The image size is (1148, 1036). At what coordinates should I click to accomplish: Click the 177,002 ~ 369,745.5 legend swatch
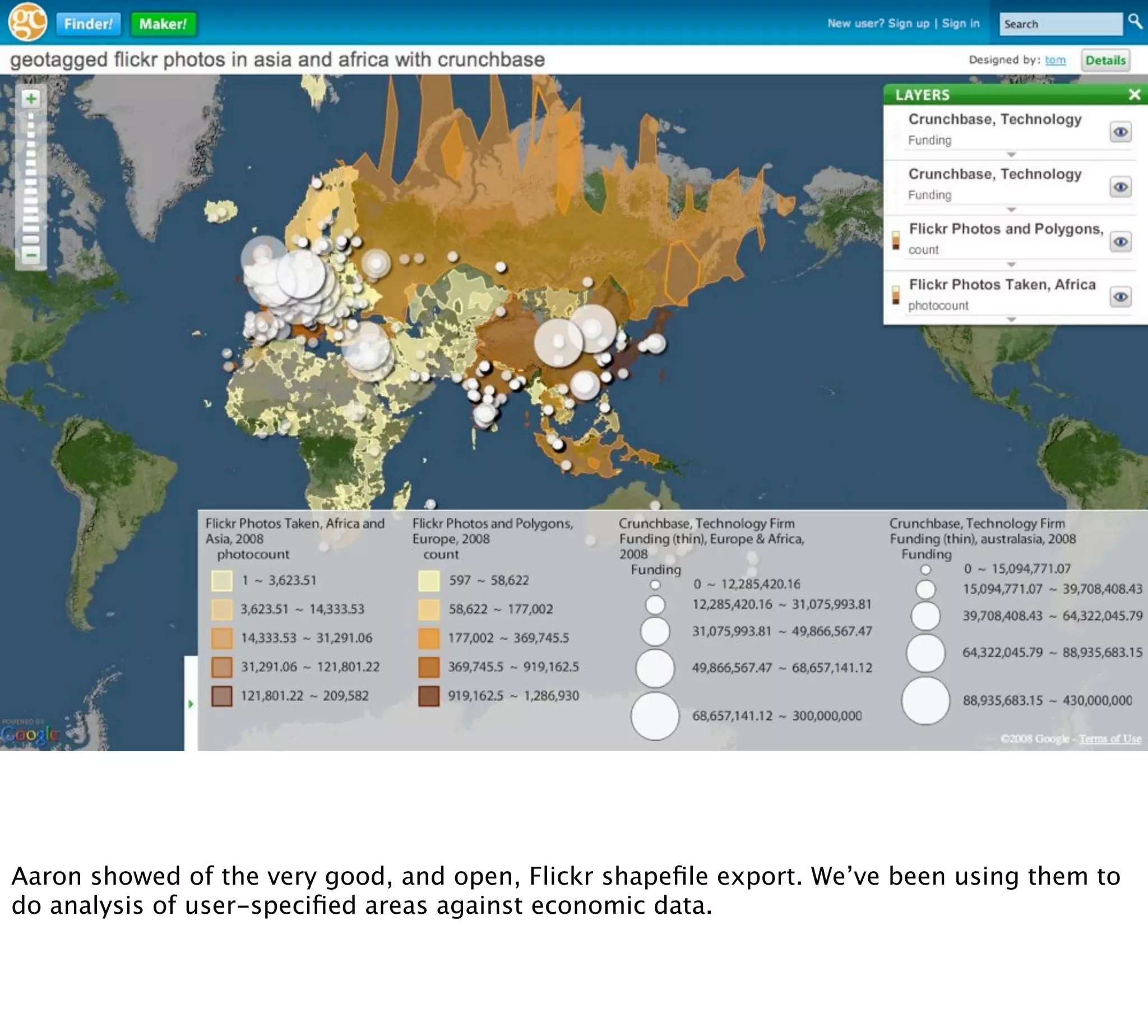(429, 638)
